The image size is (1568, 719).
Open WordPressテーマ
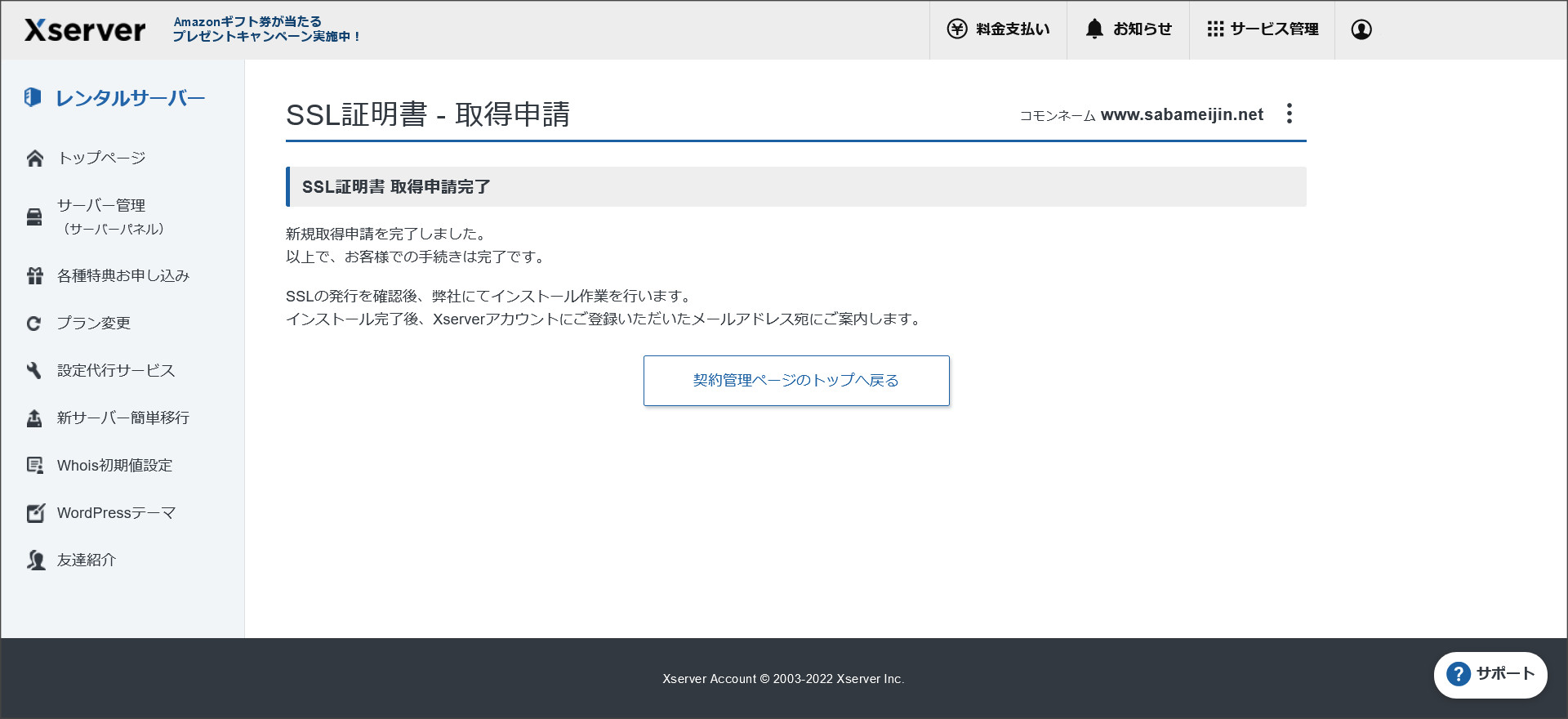[x=117, y=513]
